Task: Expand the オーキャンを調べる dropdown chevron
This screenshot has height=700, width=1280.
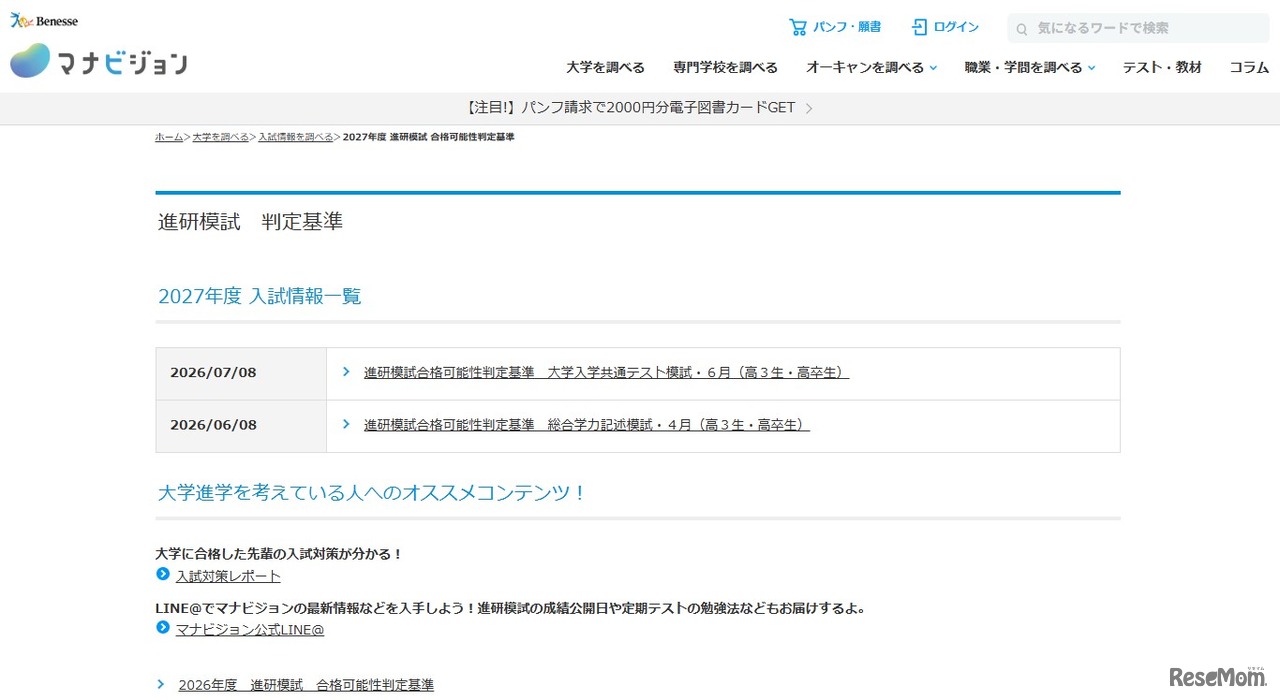Action: tap(933, 68)
